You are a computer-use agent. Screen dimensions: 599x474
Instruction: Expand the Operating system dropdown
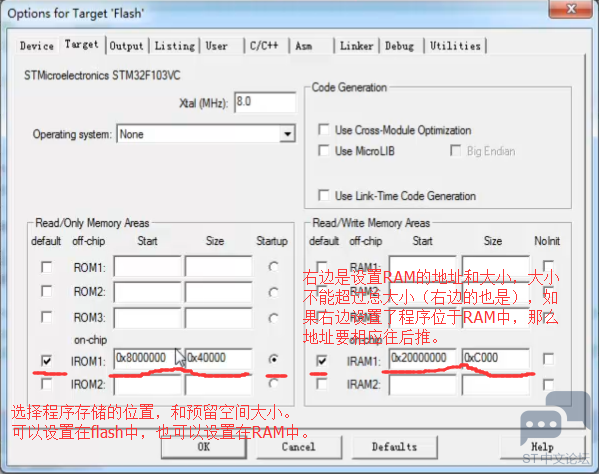(x=287, y=134)
